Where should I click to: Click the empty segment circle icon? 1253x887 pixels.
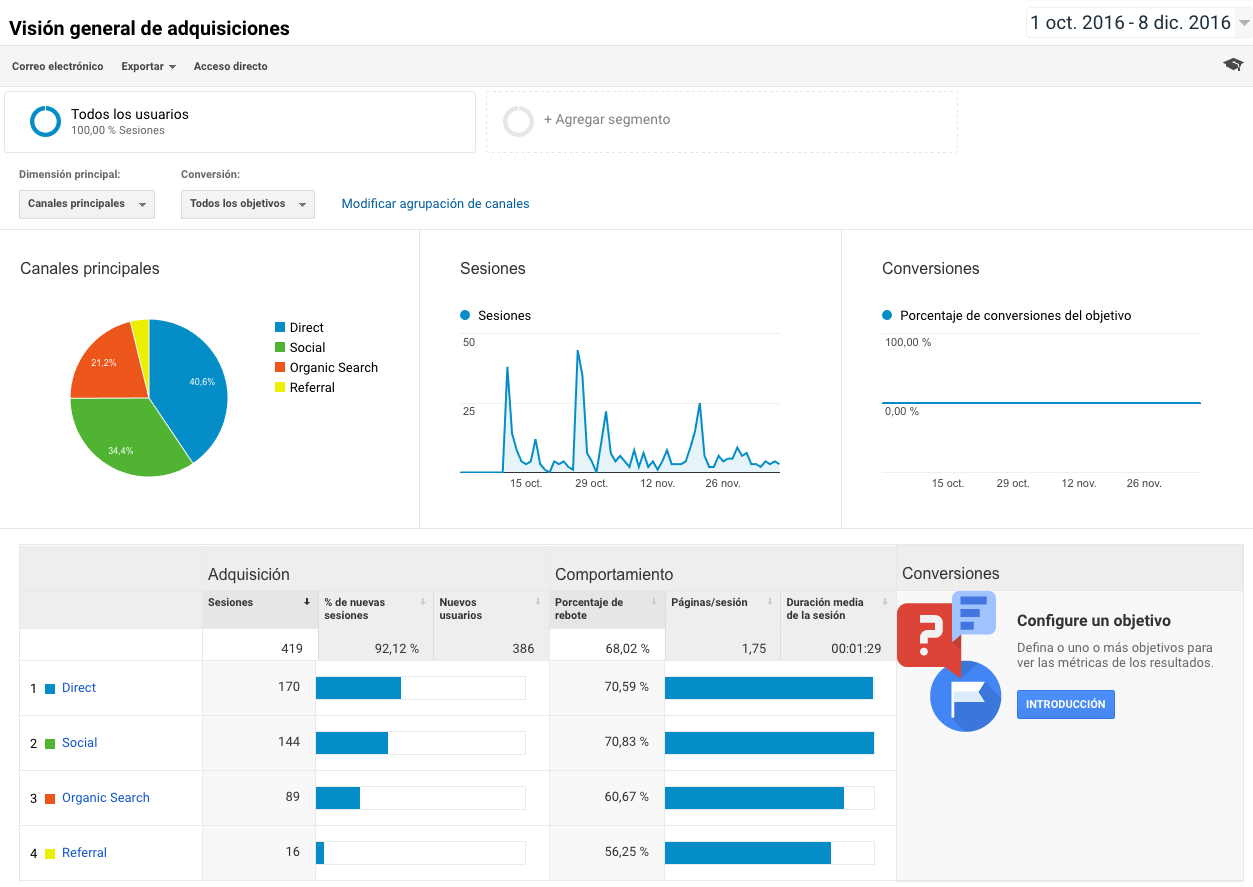click(519, 121)
